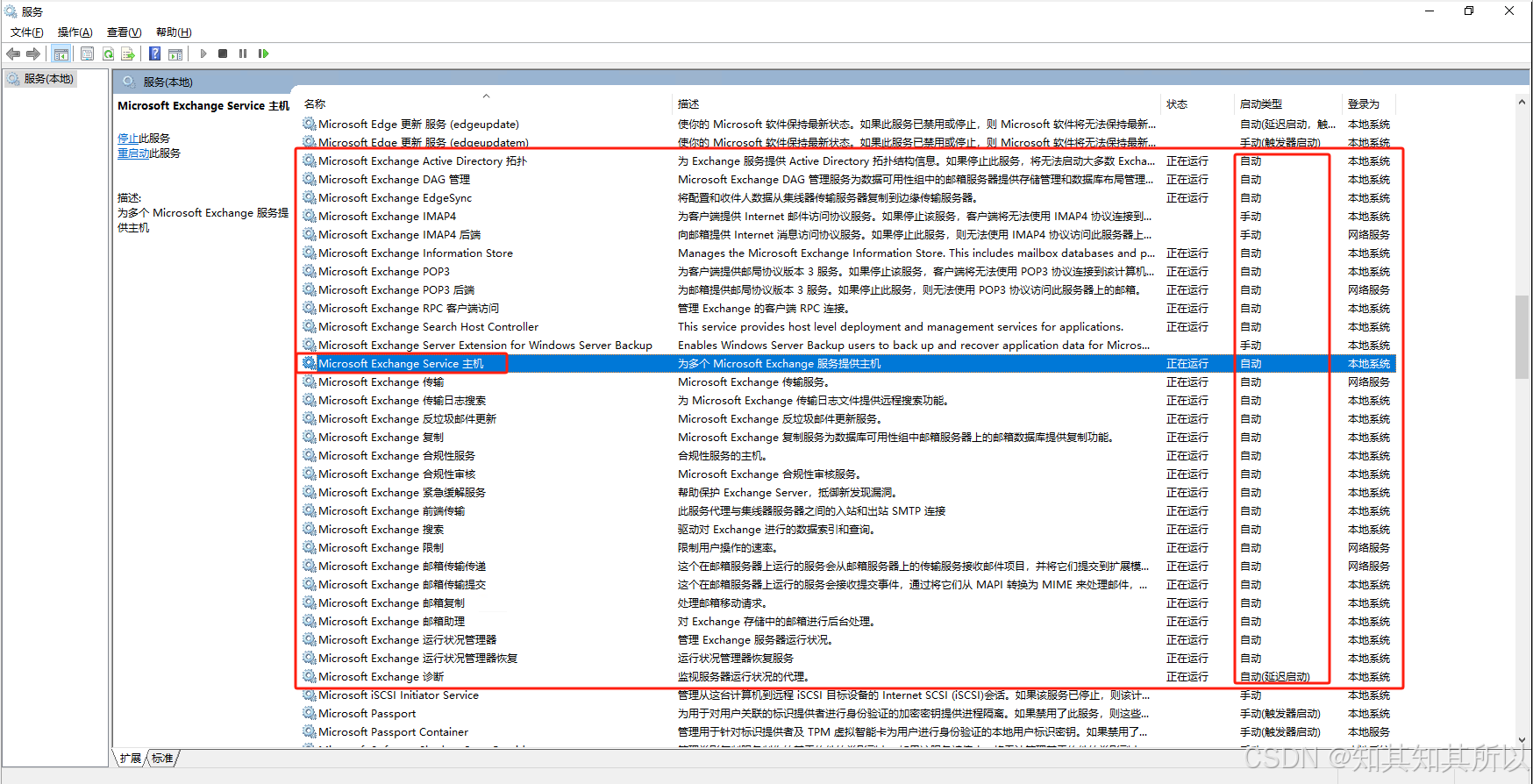This screenshot has width=1533, height=784.
Task: Open the 查看(V) menu
Action: coord(125,32)
